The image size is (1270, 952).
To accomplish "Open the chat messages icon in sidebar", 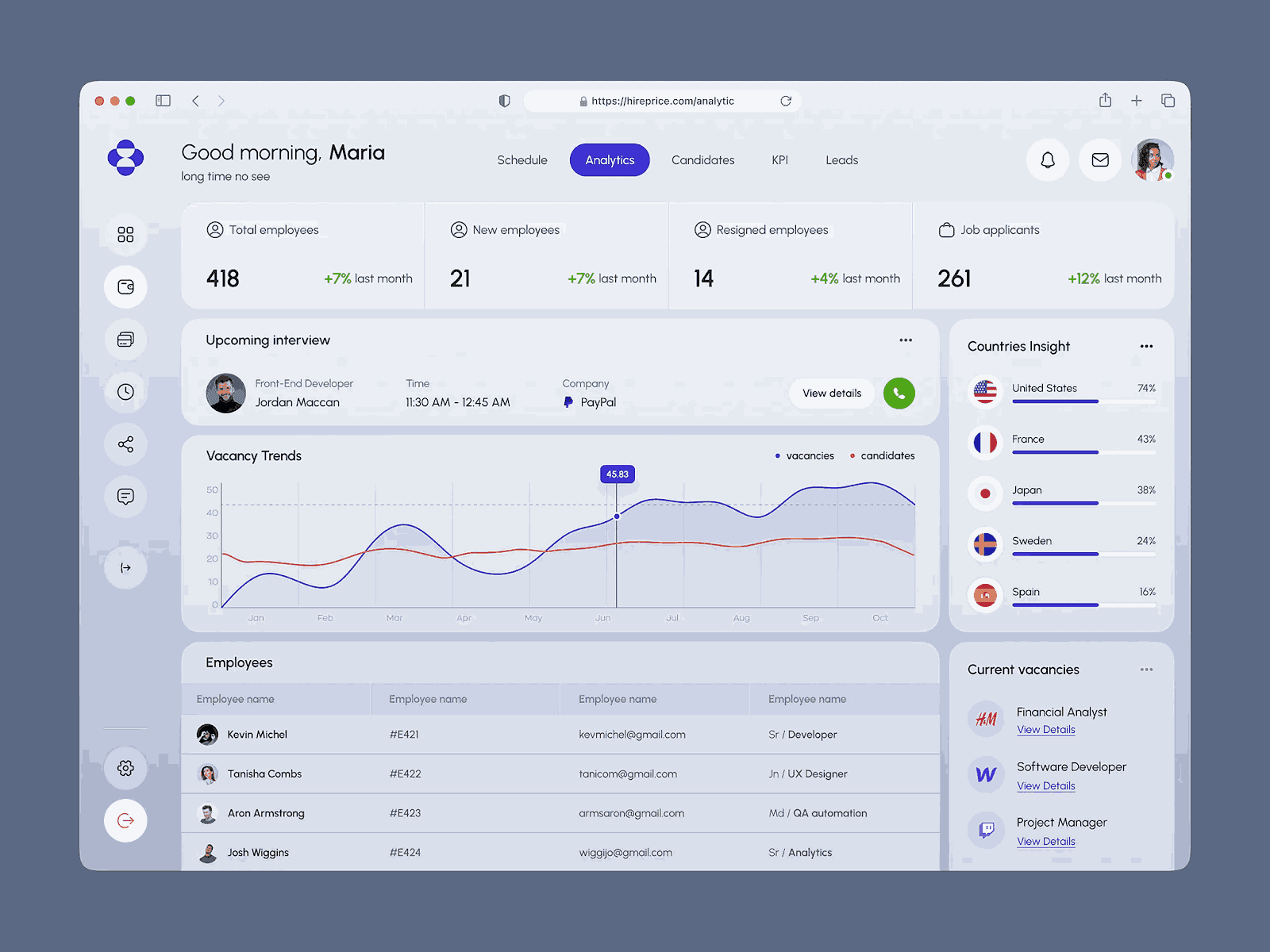I will 125,497.
